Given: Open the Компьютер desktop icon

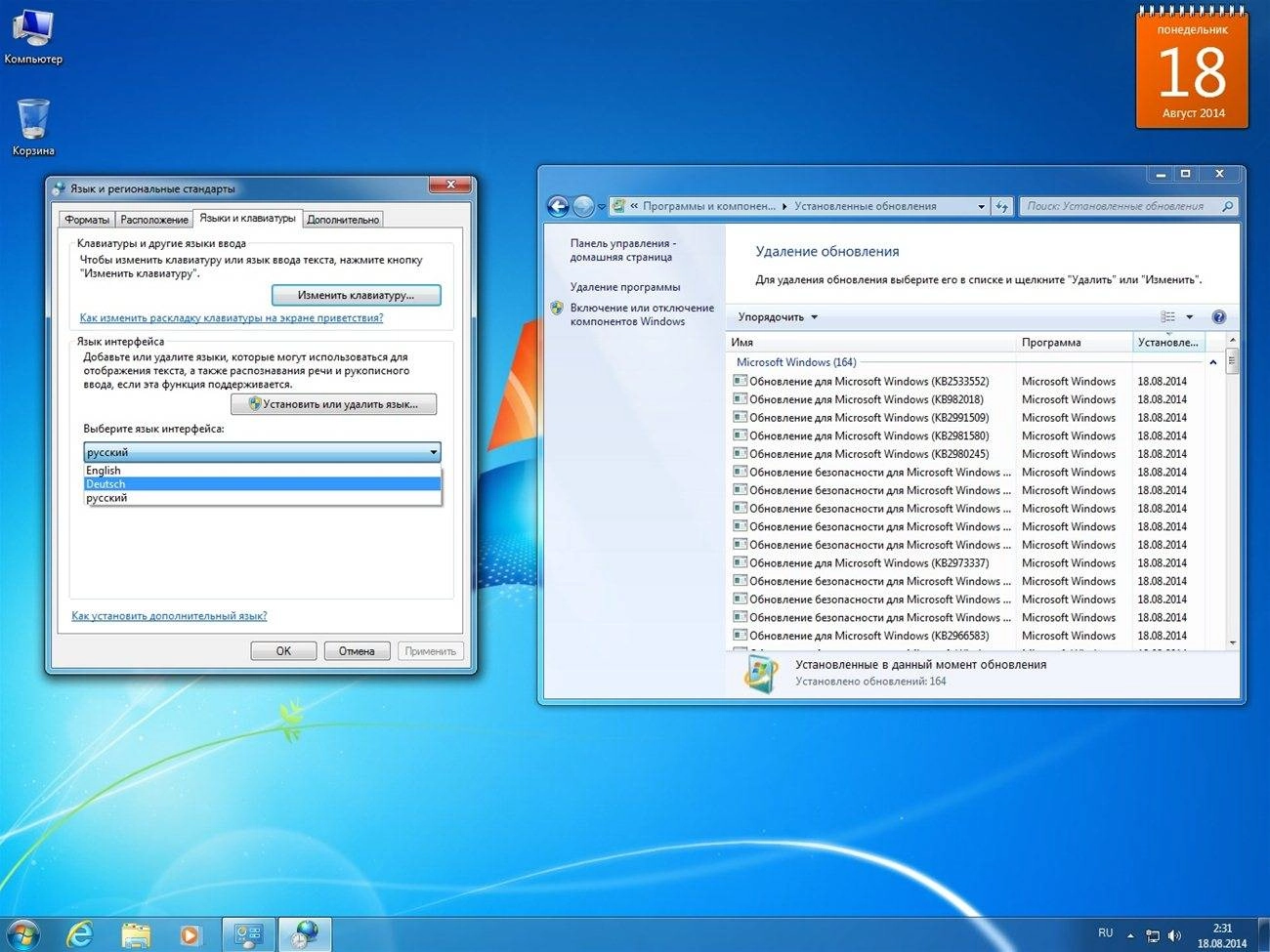Looking at the screenshot, I should click(x=32, y=37).
